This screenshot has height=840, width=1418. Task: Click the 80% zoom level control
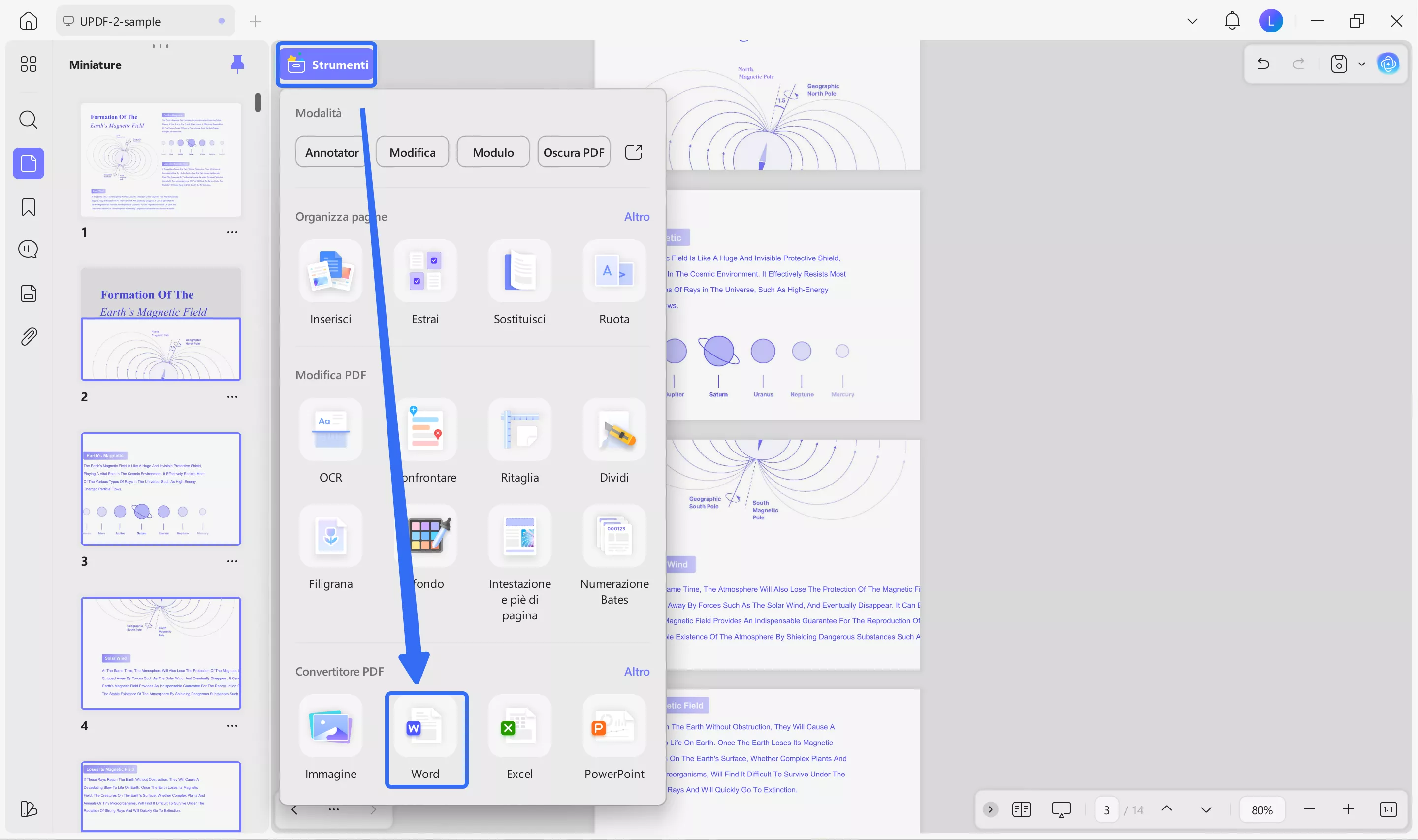(x=1262, y=809)
